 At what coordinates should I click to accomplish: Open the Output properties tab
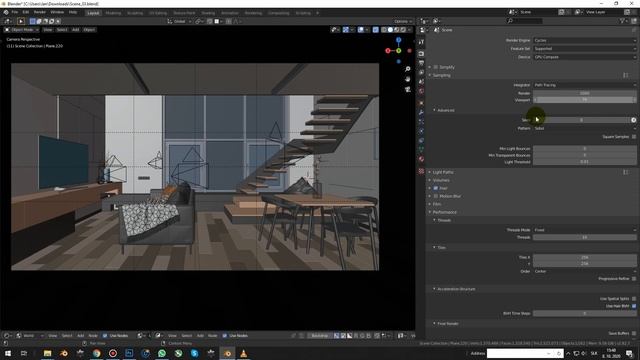421,63
